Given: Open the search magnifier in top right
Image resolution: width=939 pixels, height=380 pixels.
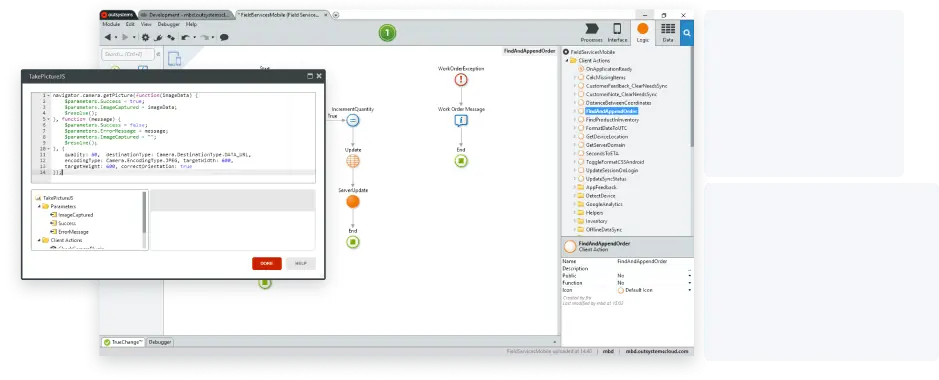Looking at the screenshot, I should pyautogui.click(x=687, y=33).
